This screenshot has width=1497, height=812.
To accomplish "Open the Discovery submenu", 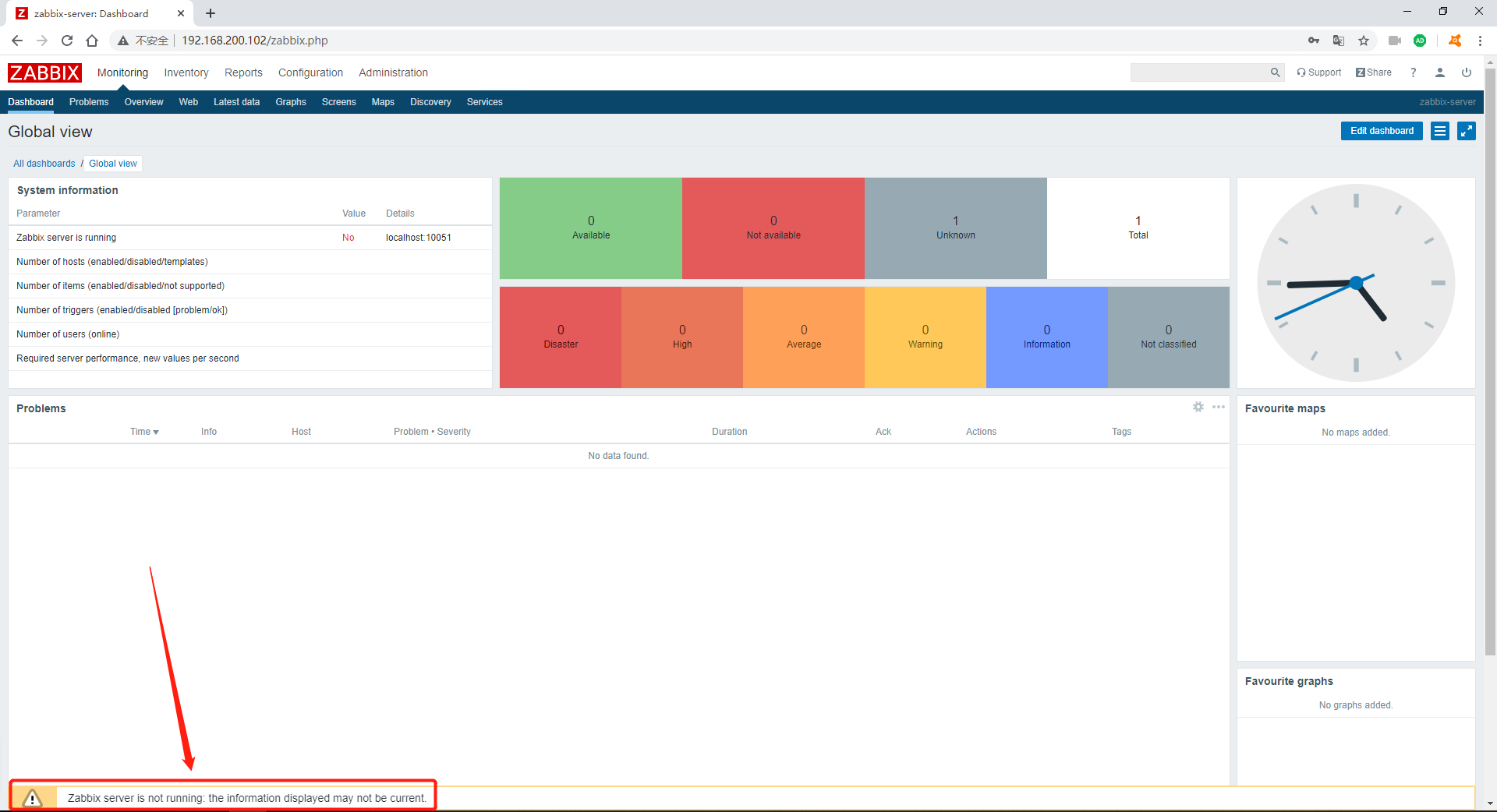I will [430, 102].
